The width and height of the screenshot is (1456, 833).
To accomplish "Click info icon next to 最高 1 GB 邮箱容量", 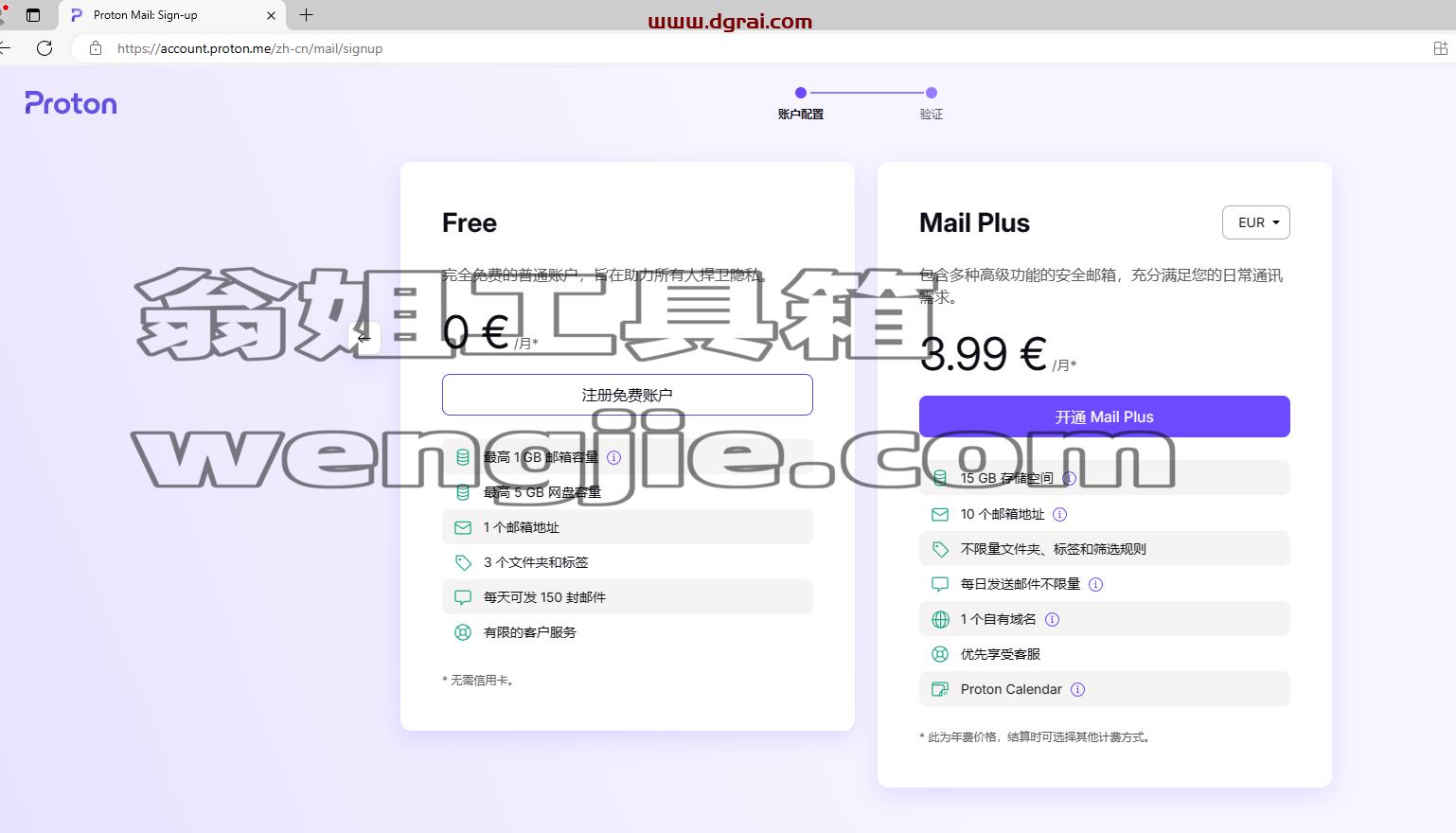I will click(613, 457).
